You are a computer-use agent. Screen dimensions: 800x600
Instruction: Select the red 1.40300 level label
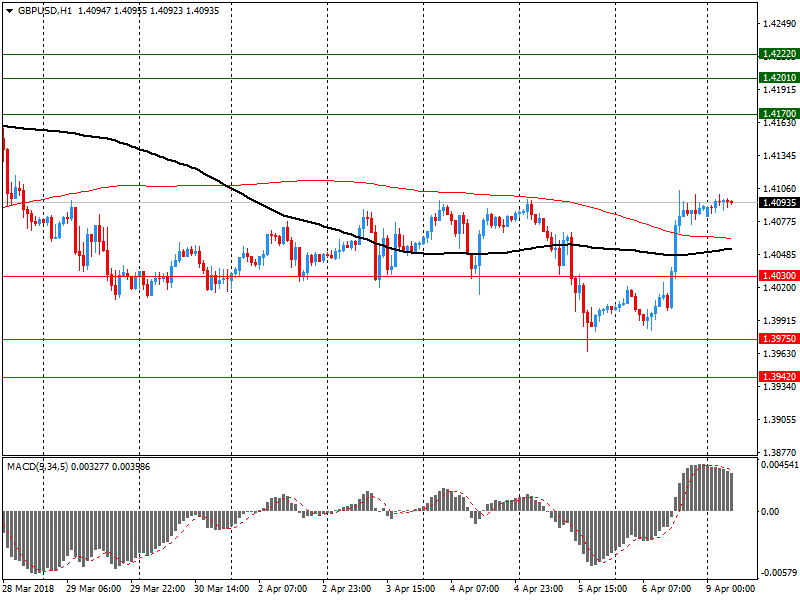coord(778,276)
